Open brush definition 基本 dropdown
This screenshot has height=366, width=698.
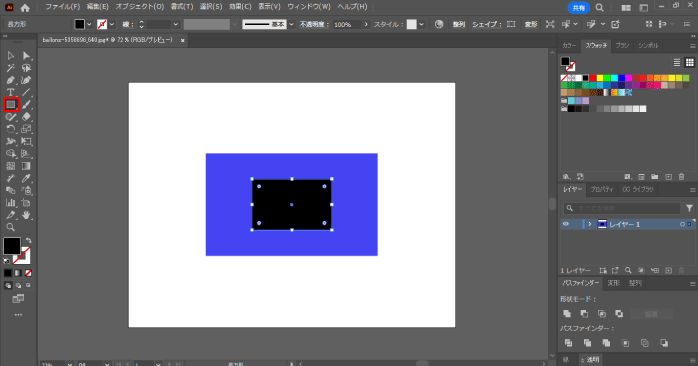point(292,24)
